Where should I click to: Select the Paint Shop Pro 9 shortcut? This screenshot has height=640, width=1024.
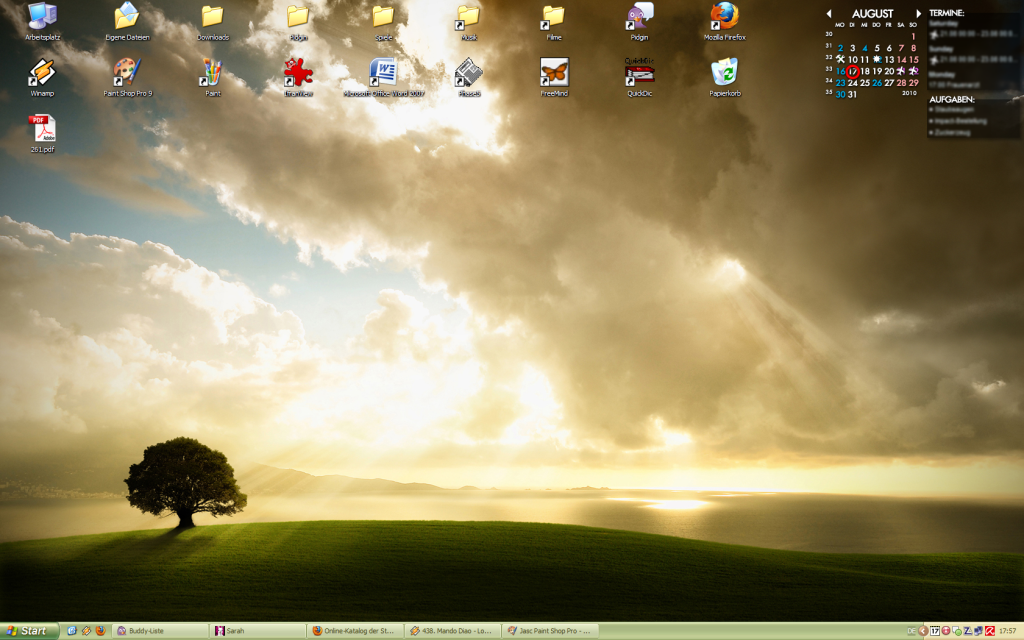(127, 78)
